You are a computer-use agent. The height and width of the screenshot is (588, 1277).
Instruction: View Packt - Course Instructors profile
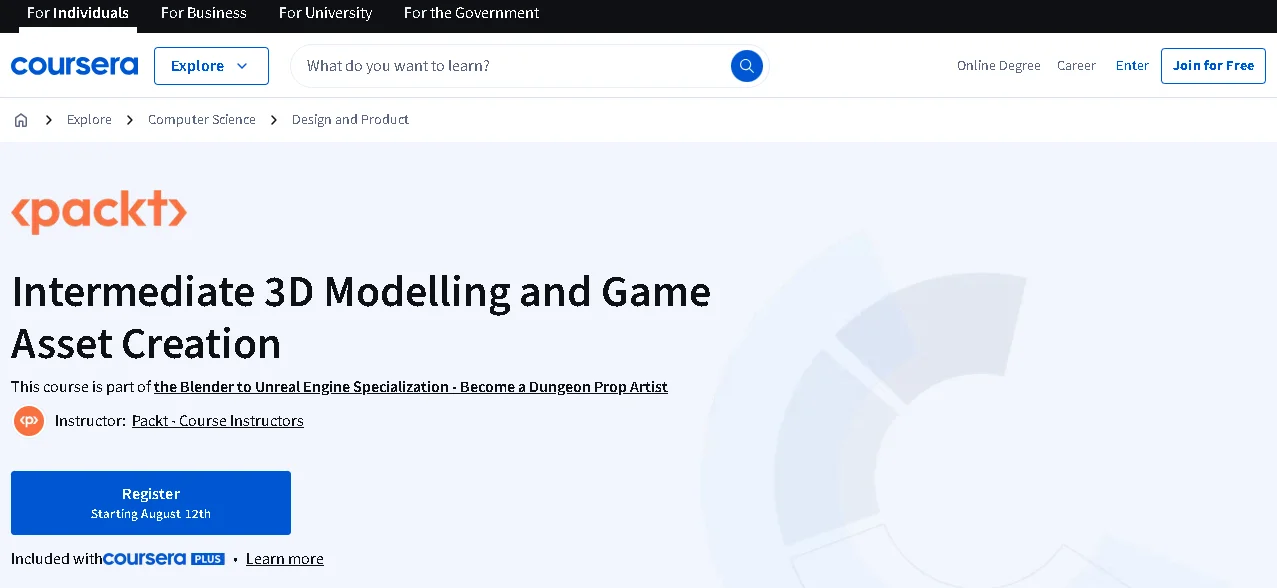tap(217, 420)
